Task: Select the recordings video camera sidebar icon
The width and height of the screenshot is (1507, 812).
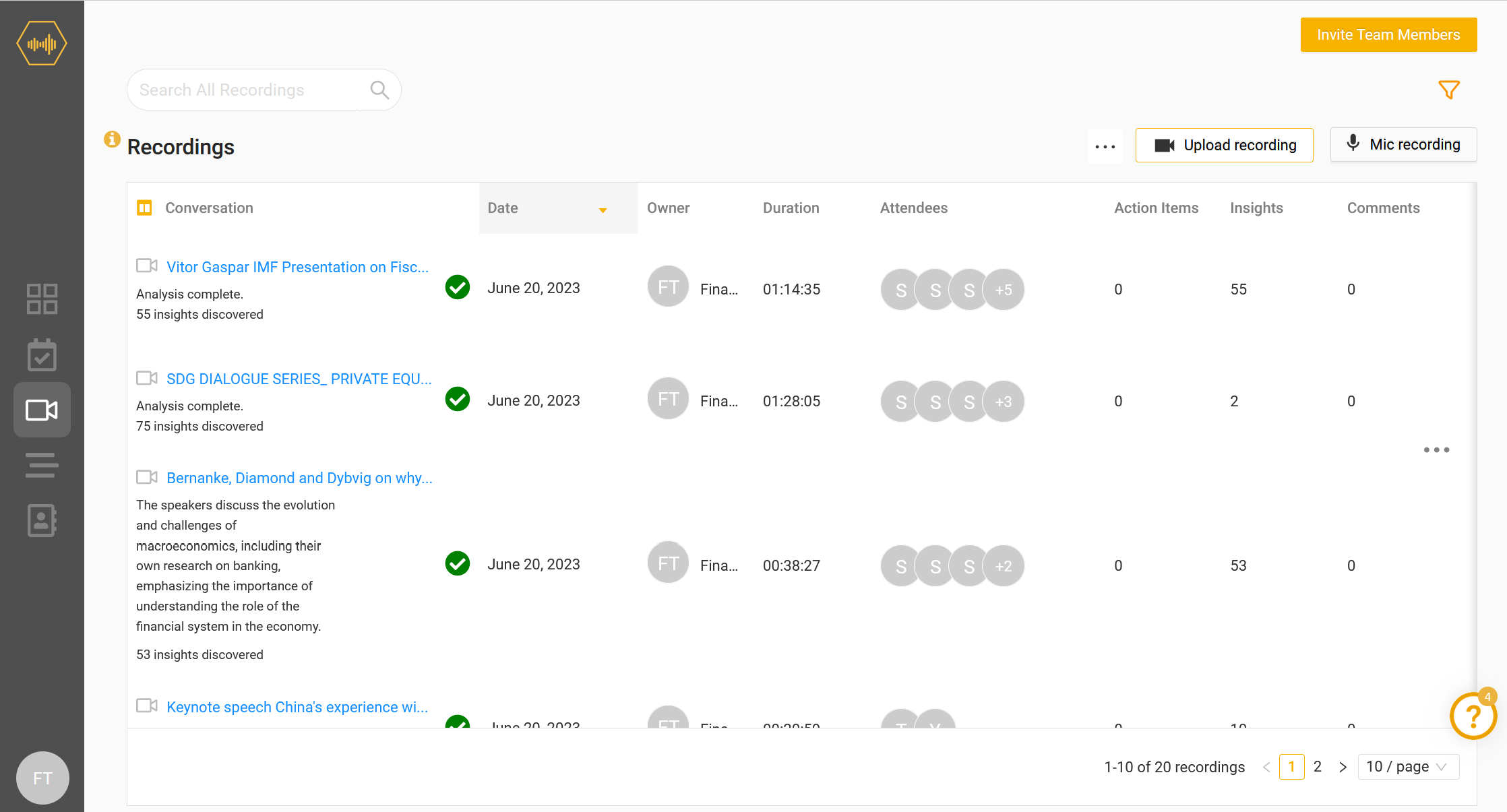Action: pyautogui.click(x=42, y=410)
